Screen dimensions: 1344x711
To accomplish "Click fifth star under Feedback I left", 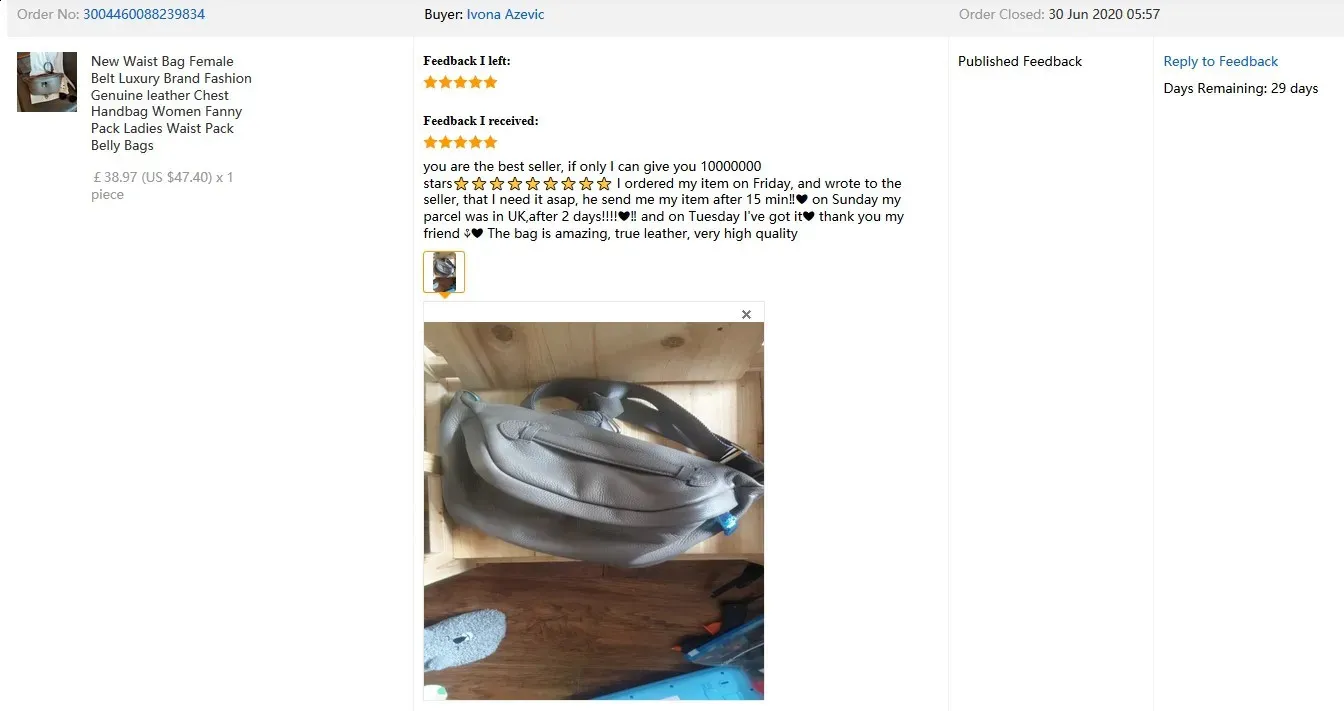I will (x=490, y=82).
